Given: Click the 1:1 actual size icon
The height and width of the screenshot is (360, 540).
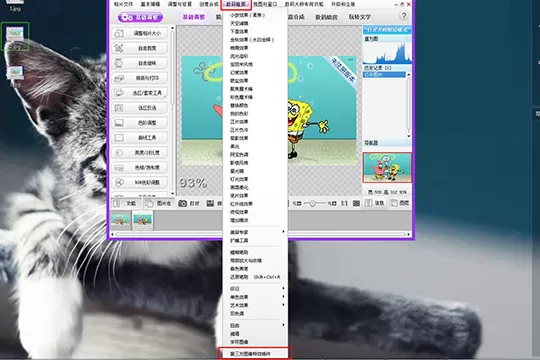Looking at the screenshot, I should point(344,204).
